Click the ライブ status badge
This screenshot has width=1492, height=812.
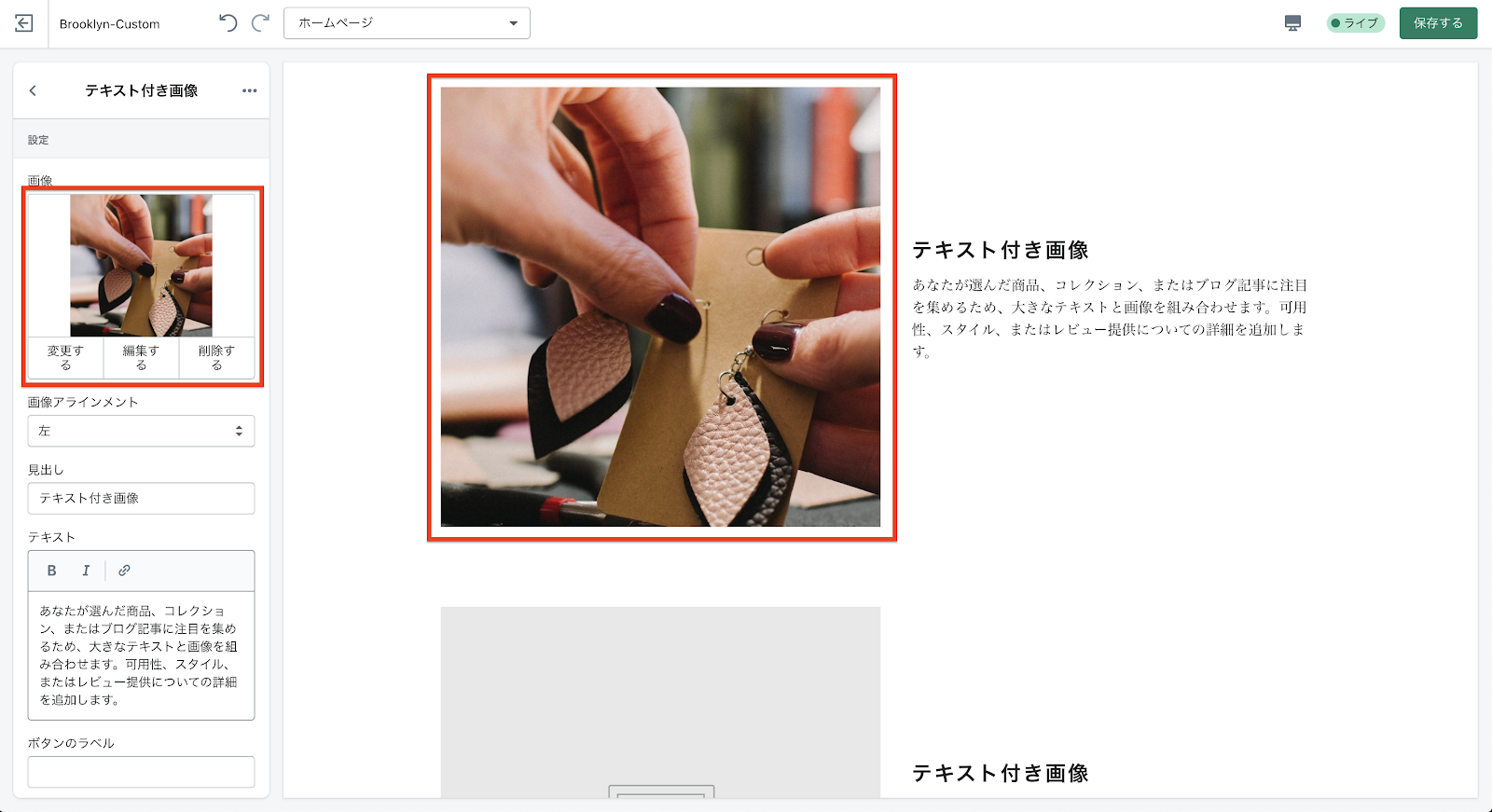(x=1355, y=23)
